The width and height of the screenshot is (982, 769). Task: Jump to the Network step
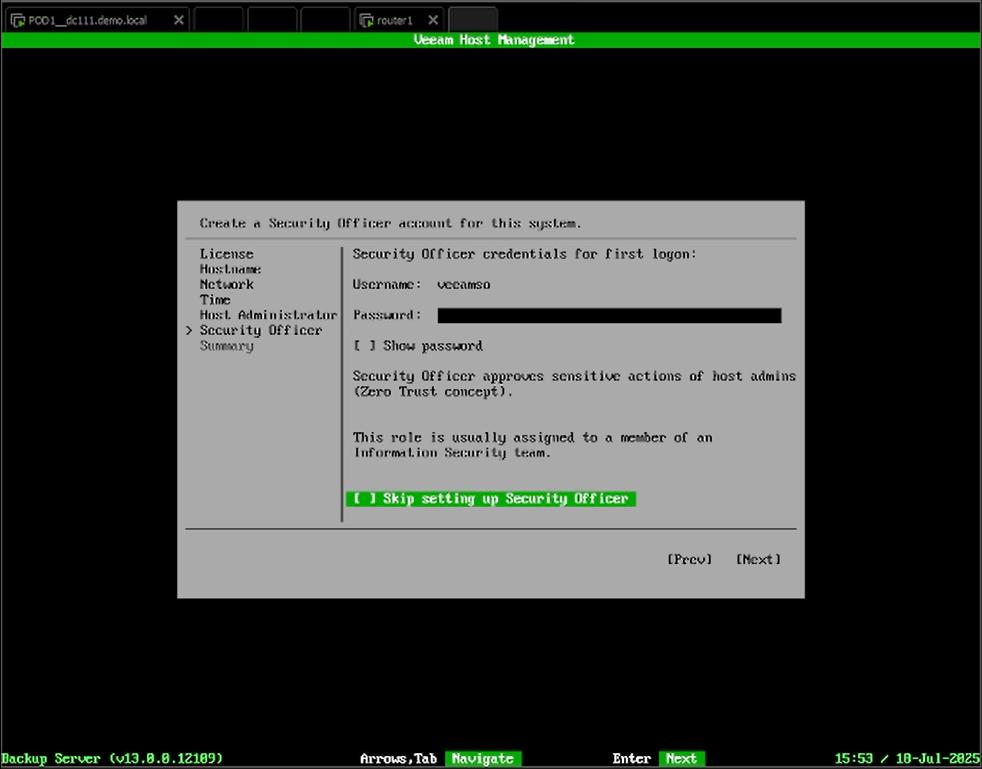click(226, 284)
